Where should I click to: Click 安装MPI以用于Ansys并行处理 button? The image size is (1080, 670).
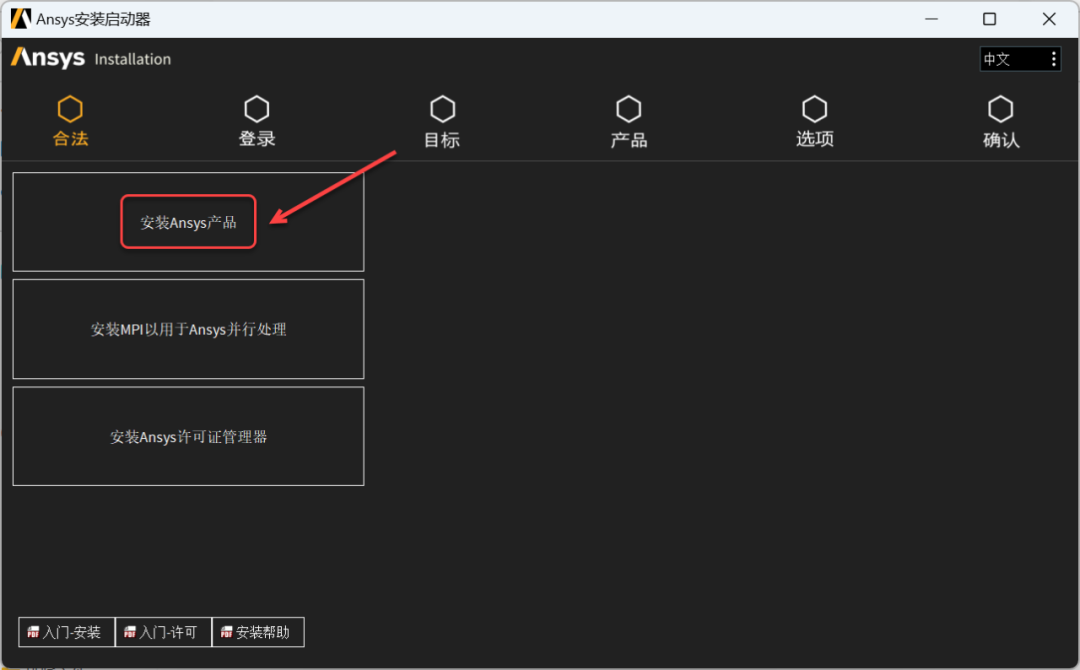tap(188, 329)
